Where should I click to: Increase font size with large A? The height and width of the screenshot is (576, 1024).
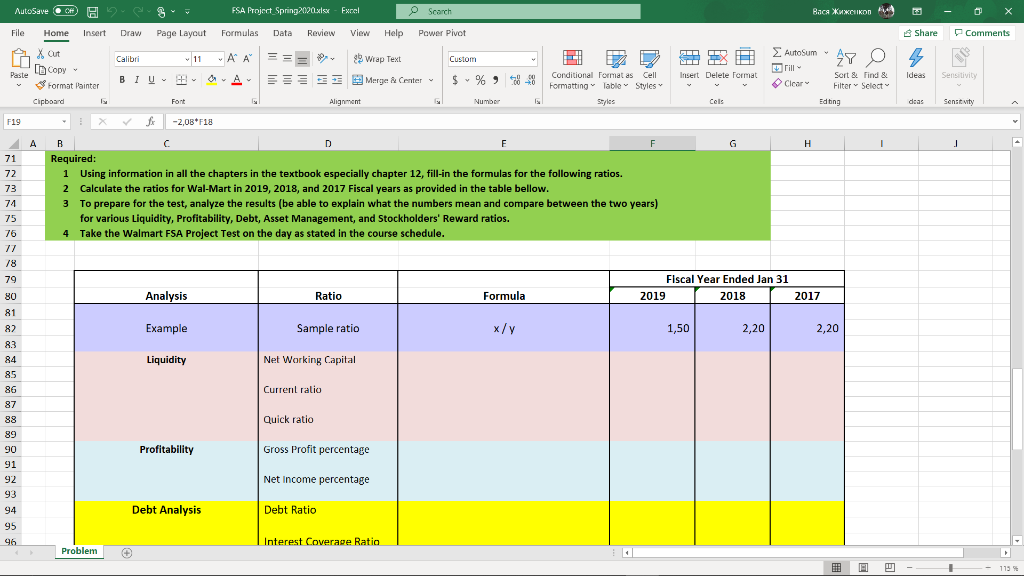pos(232,59)
